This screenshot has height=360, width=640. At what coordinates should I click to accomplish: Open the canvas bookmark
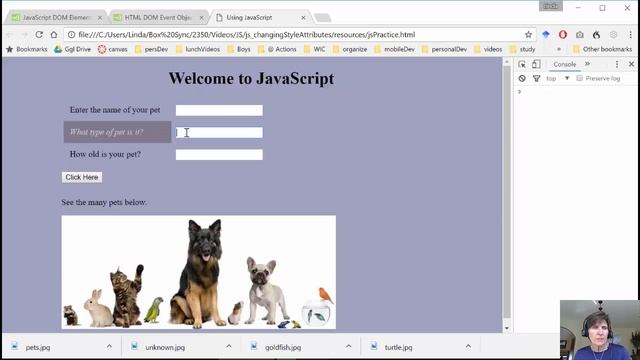[x=113, y=49]
